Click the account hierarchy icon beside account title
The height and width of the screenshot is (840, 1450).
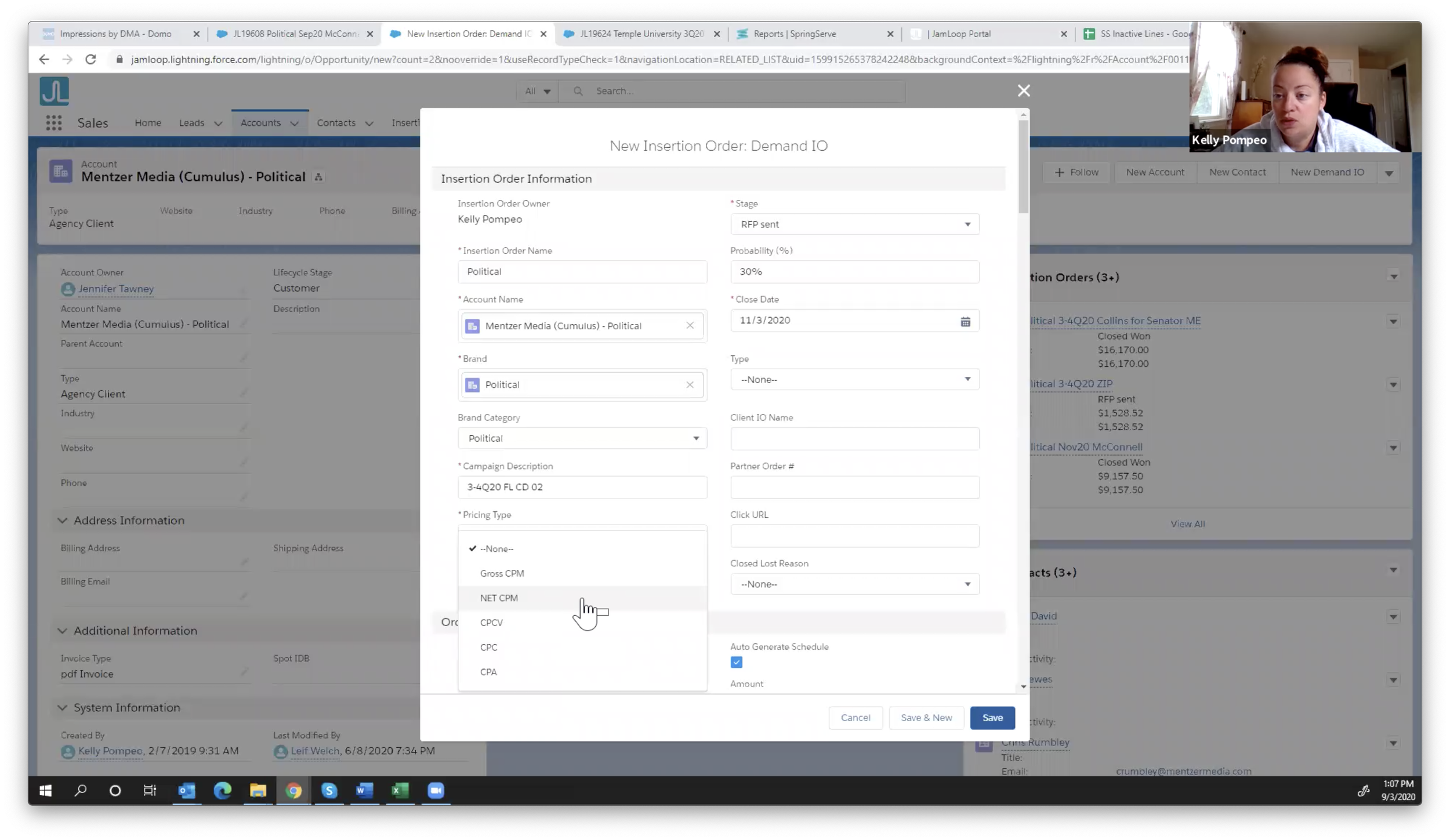318,177
